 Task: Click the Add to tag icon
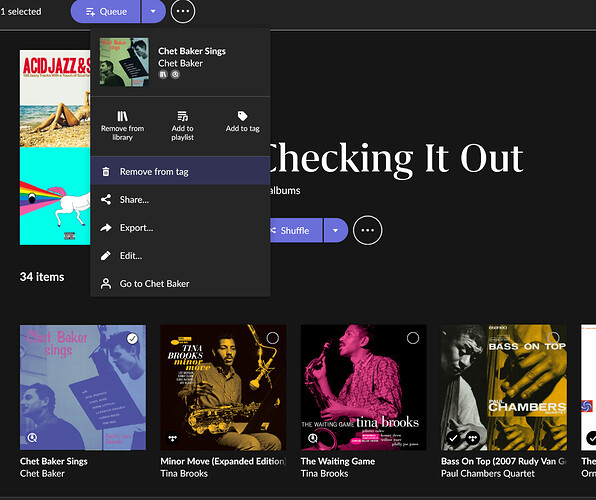(243, 116)
